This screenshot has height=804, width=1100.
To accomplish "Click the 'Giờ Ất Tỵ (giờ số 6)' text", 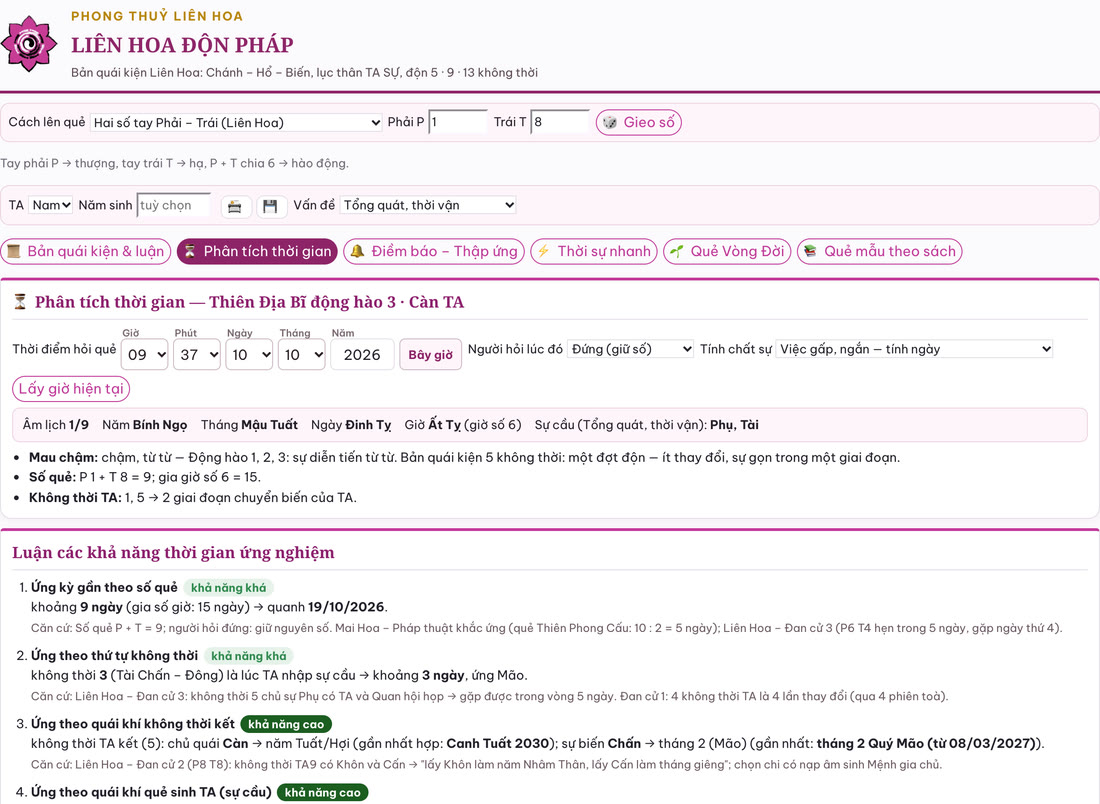I will [x=463, y=424].
